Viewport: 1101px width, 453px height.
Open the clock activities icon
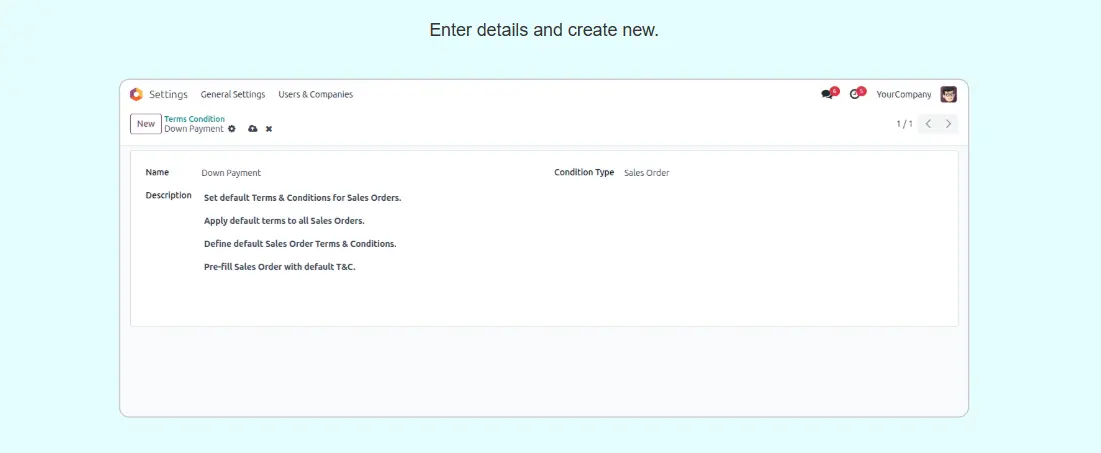(855, 94)
